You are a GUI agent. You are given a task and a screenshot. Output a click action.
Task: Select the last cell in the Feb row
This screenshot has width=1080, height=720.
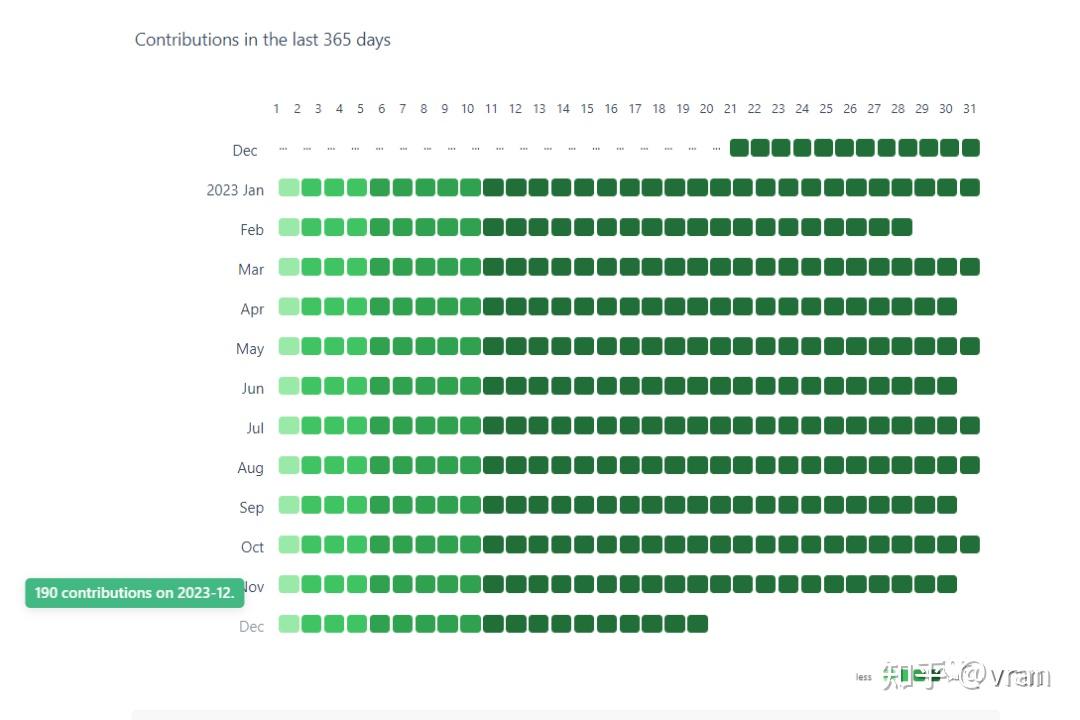902,227
